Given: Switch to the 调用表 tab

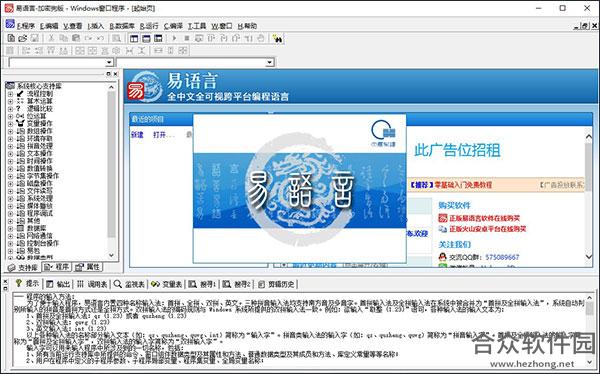Looking at the screenshot, I should coord(92,284).
